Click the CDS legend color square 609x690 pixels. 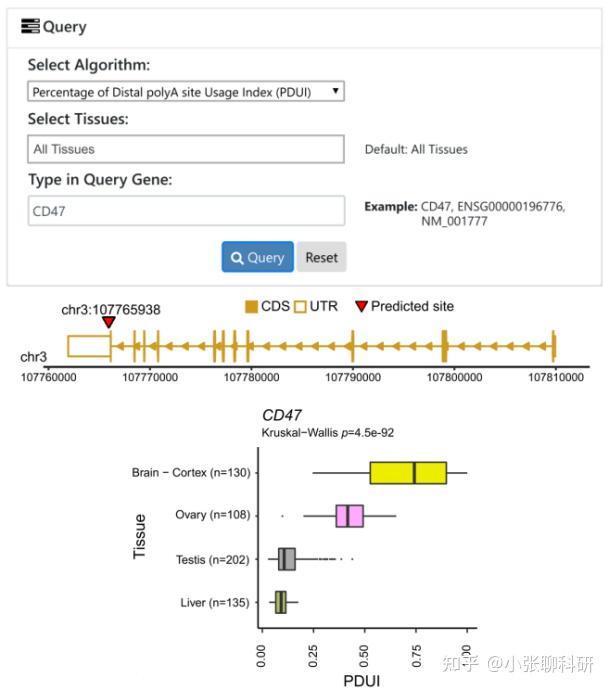251,307
